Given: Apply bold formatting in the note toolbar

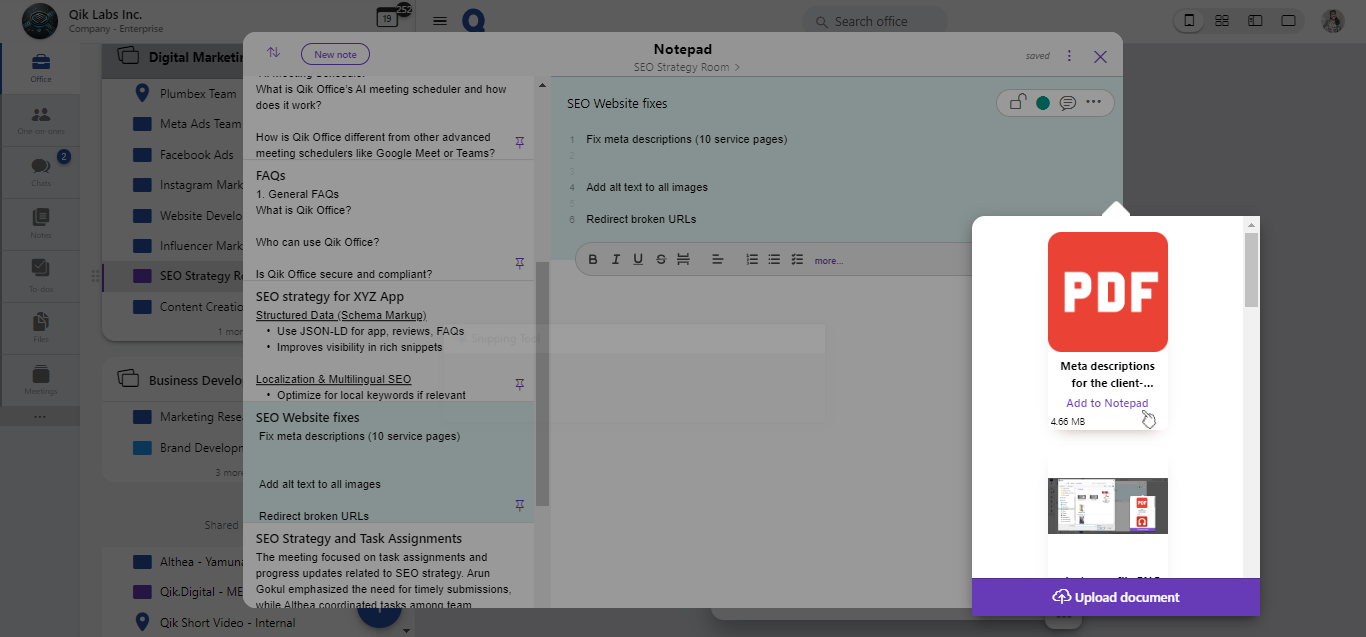Looking at the screenshot, I should pyautogui.click(x=593, y=259).
